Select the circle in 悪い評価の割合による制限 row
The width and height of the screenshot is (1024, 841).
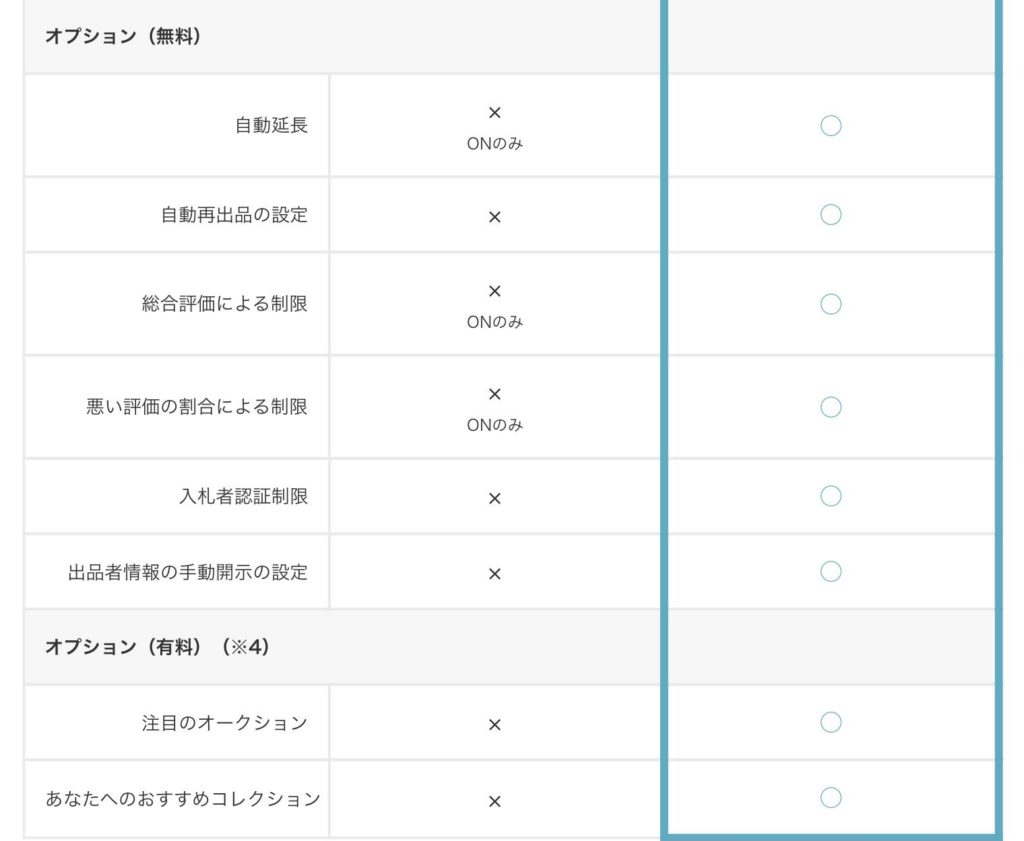tap(830, 407)
